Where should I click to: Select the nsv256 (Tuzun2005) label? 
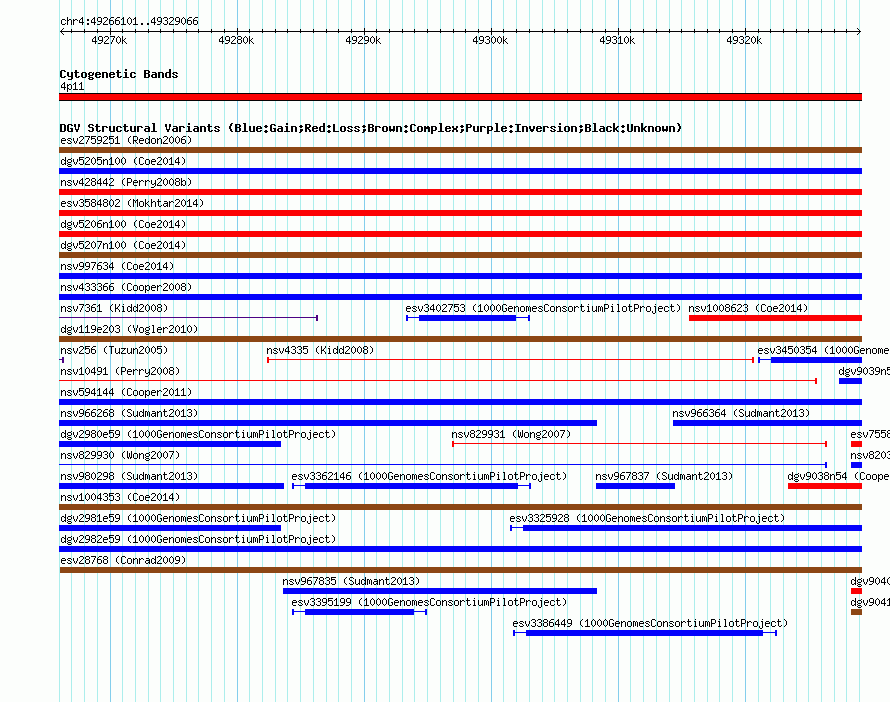114,350
